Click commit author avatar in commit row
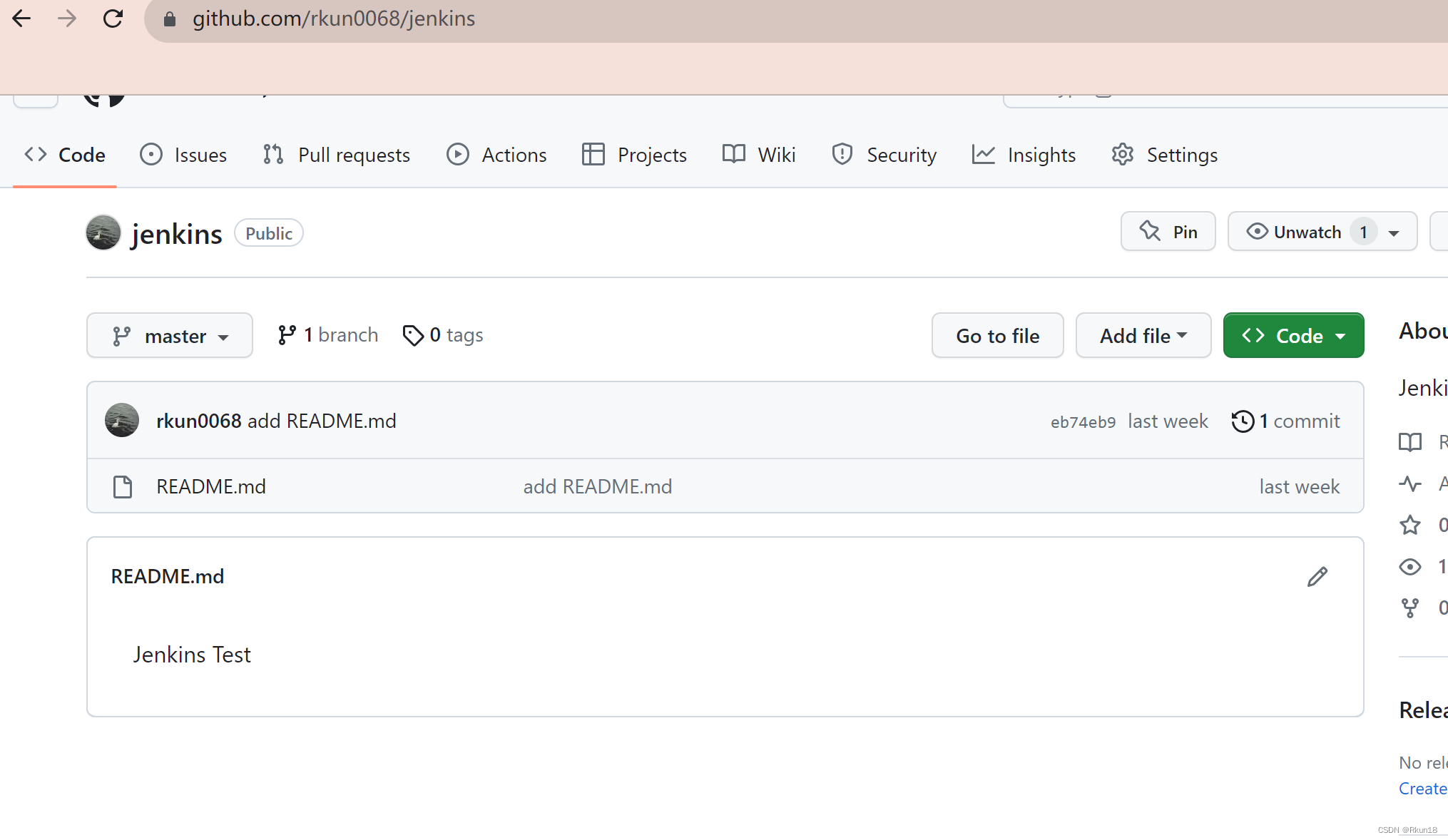The image size is (1448, 840). click(x=122, y=420)
